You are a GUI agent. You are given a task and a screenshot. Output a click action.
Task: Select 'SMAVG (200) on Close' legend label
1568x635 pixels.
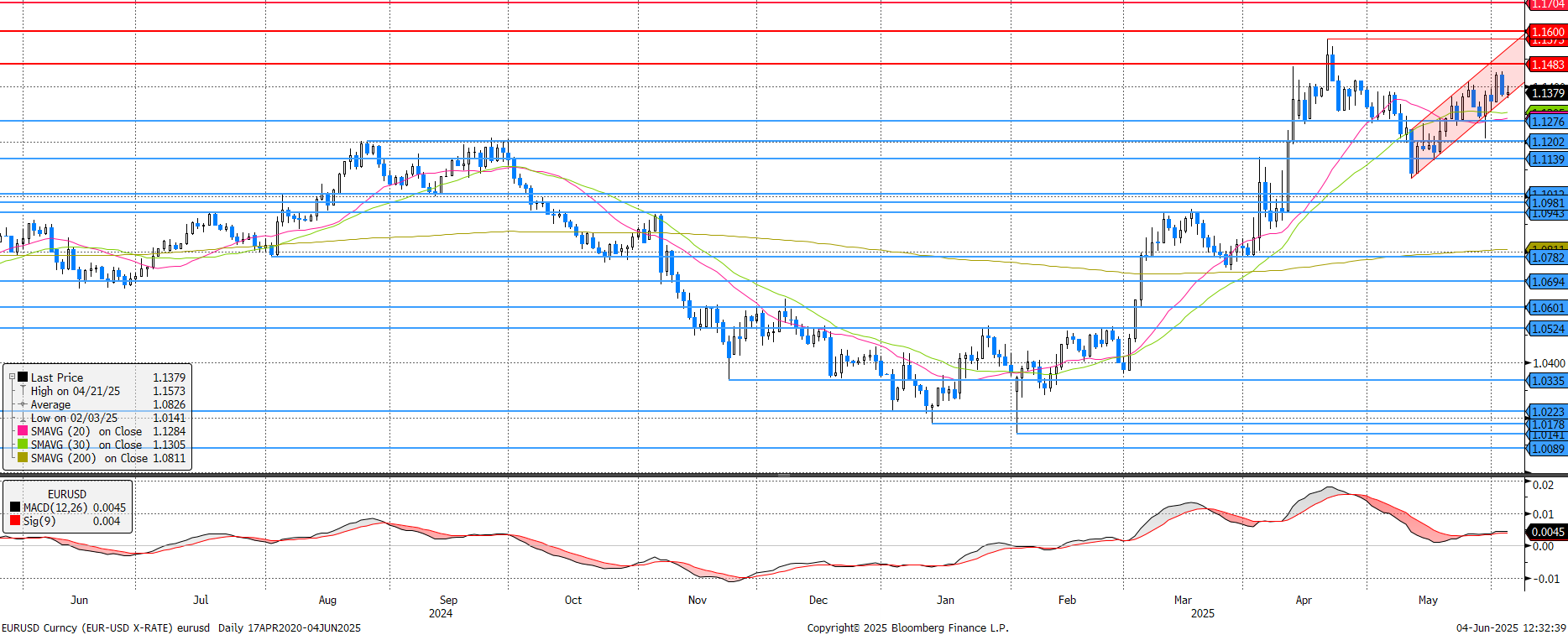(89, 458)
